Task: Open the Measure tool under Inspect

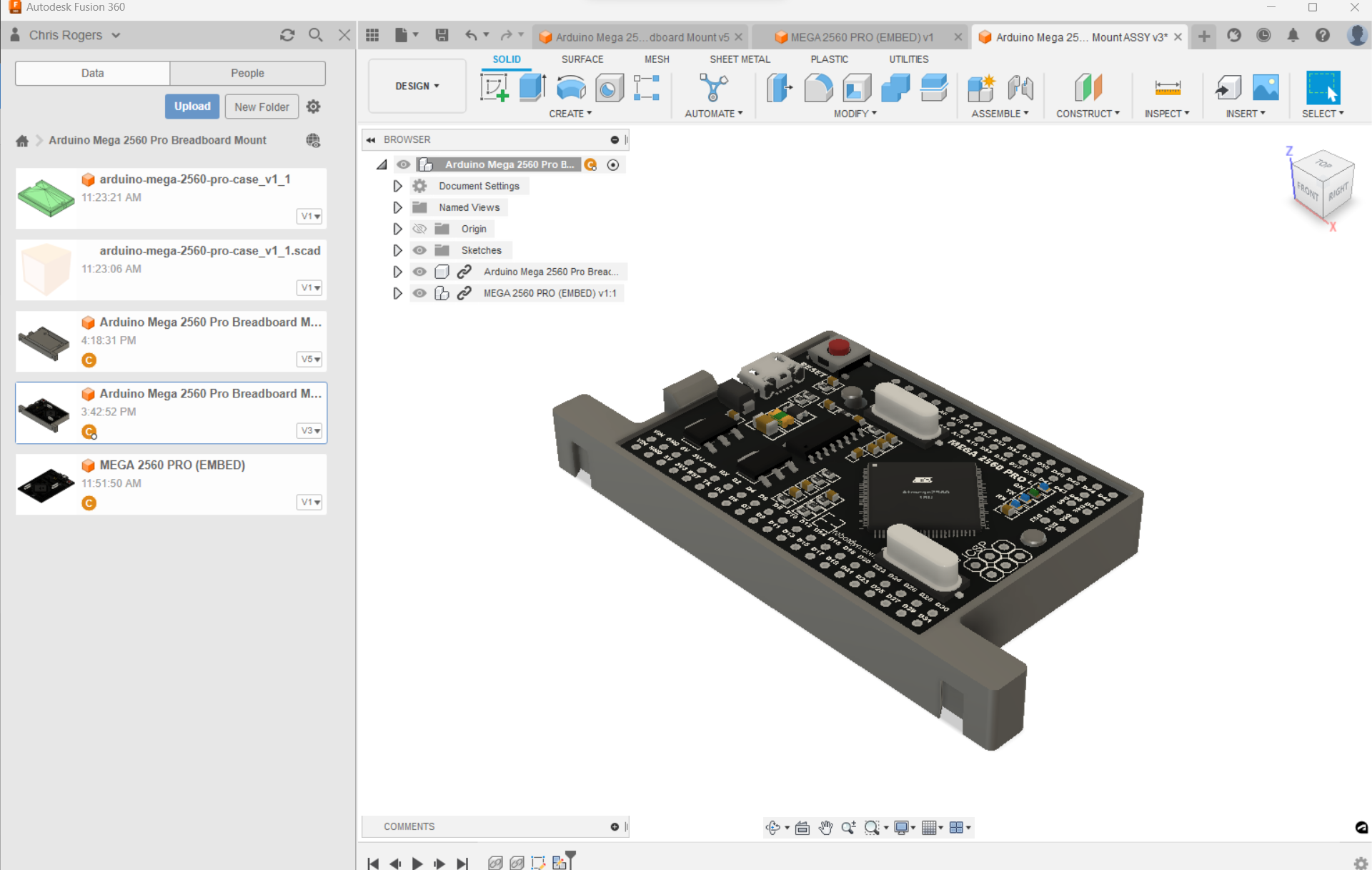Action: 1168,88
